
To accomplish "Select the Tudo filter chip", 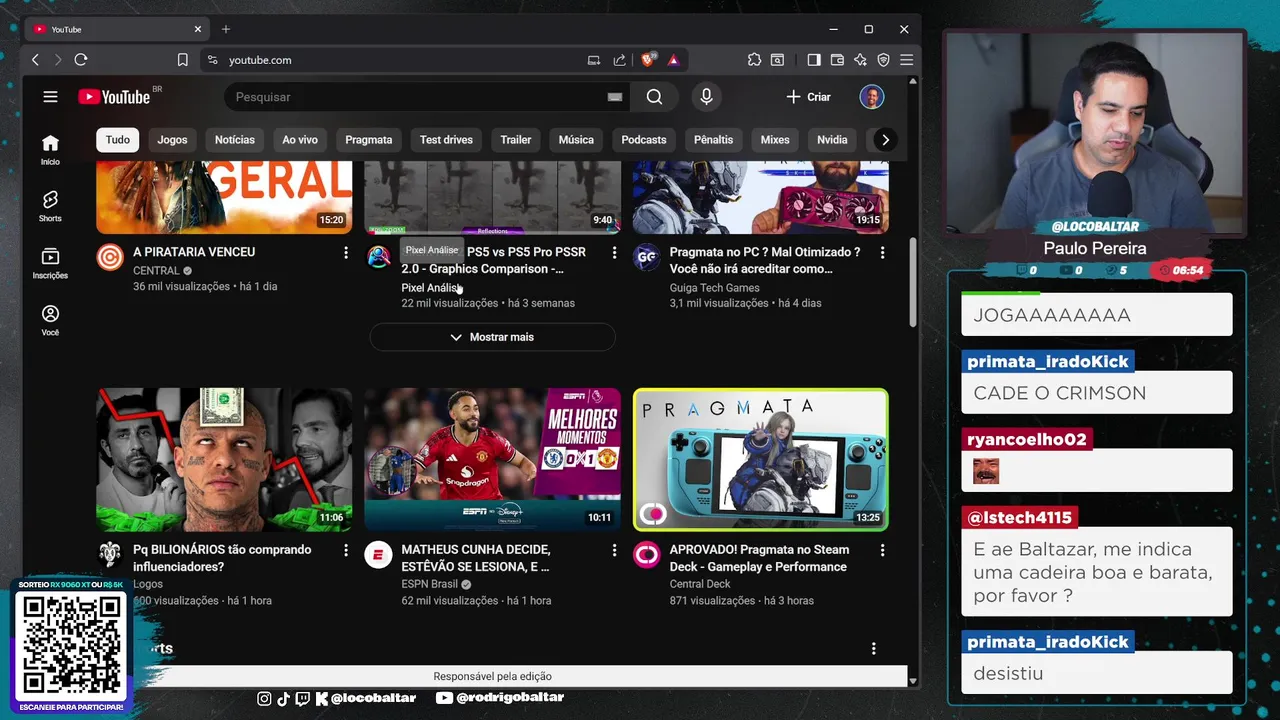I will (118, 140).
